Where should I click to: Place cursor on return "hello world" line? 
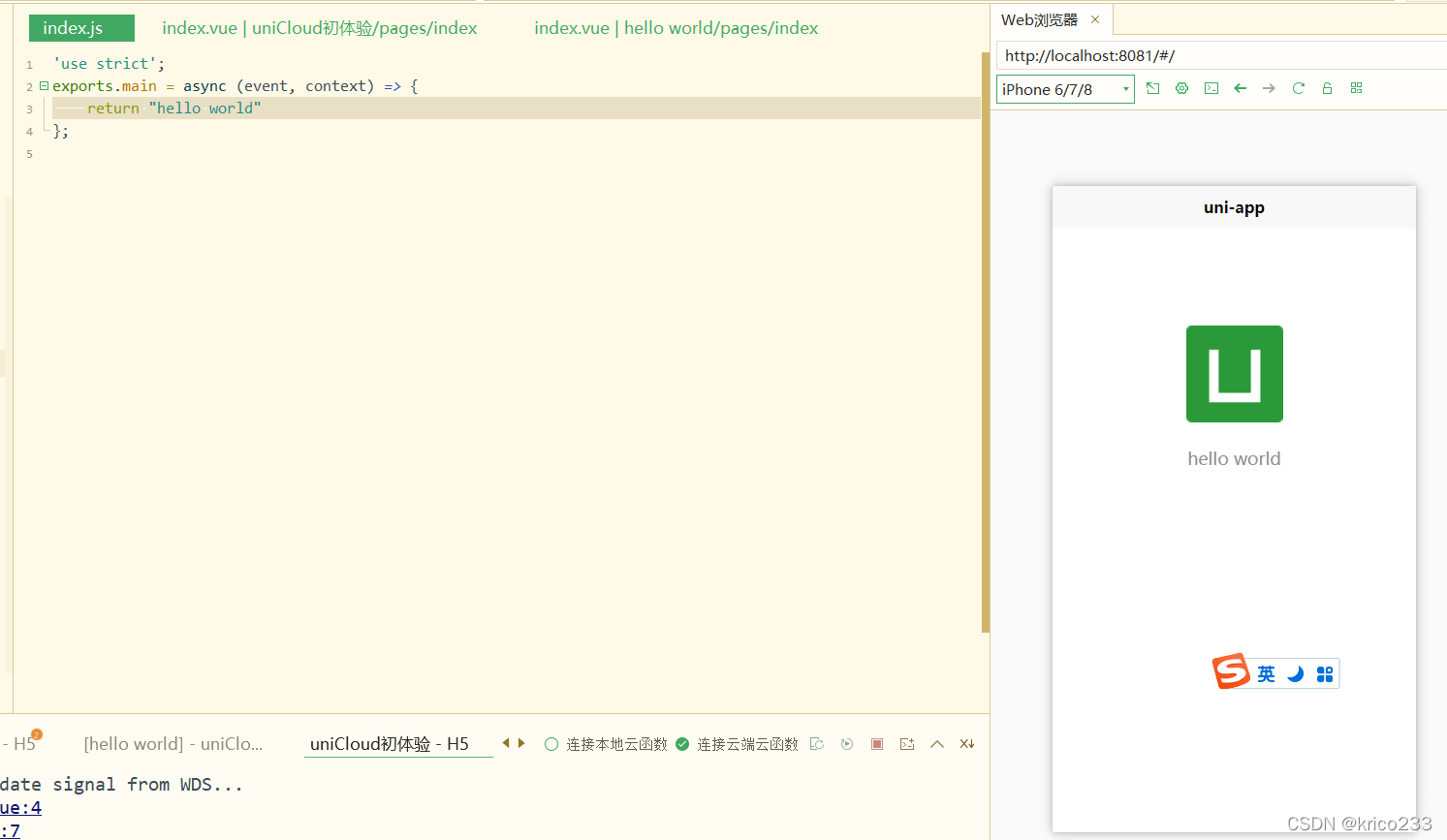tap(517, 109)
